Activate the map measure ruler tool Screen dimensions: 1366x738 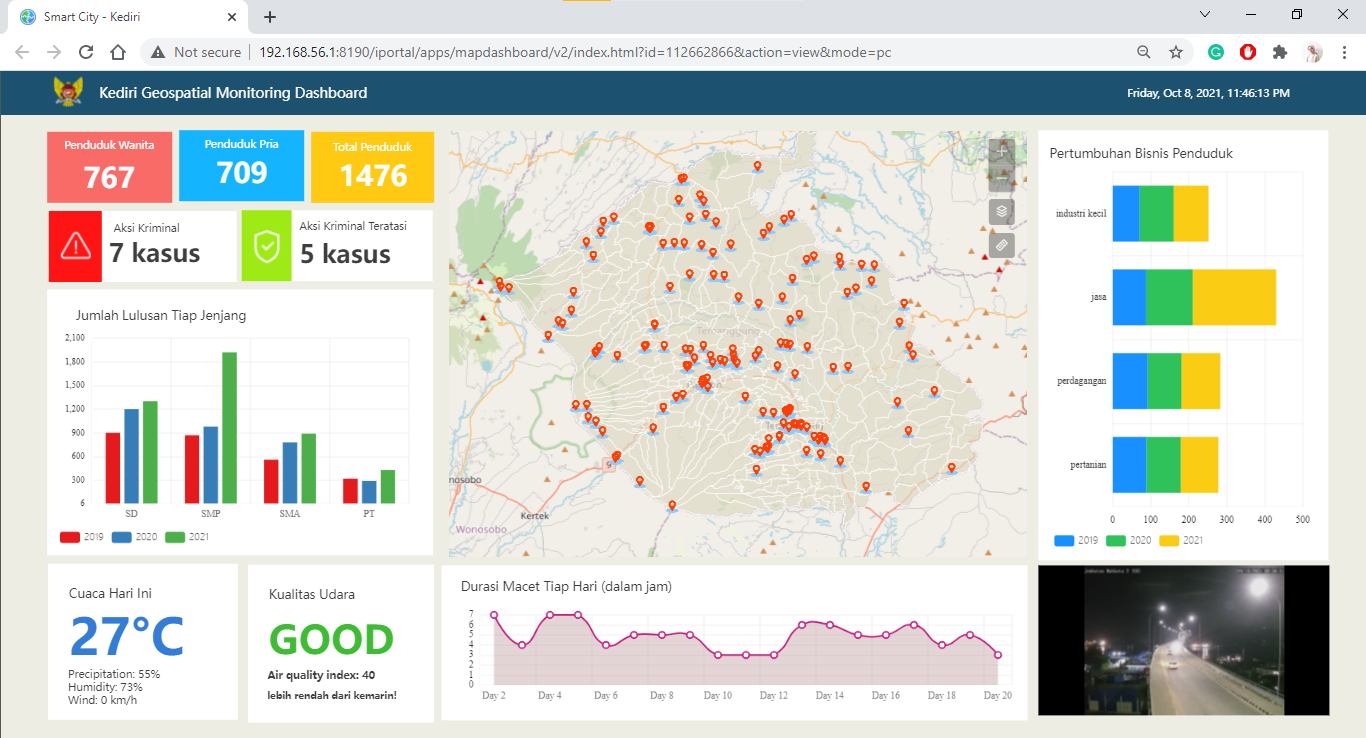(x=1001, y=245)
